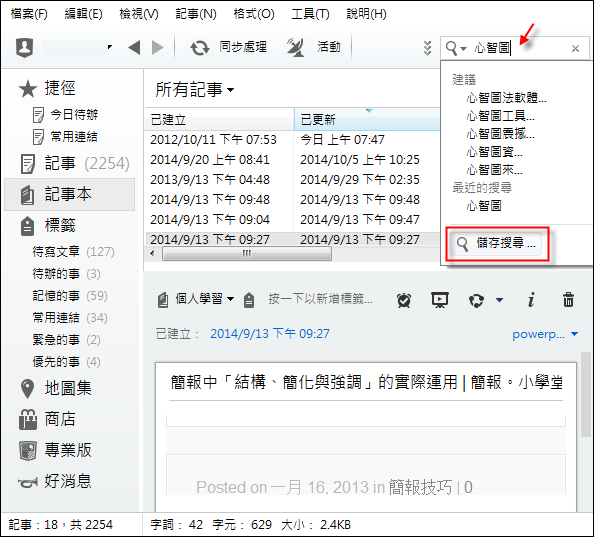This screenshot has width=594, height=537.
Task: Click the share icon
Action: coord(476,300)
